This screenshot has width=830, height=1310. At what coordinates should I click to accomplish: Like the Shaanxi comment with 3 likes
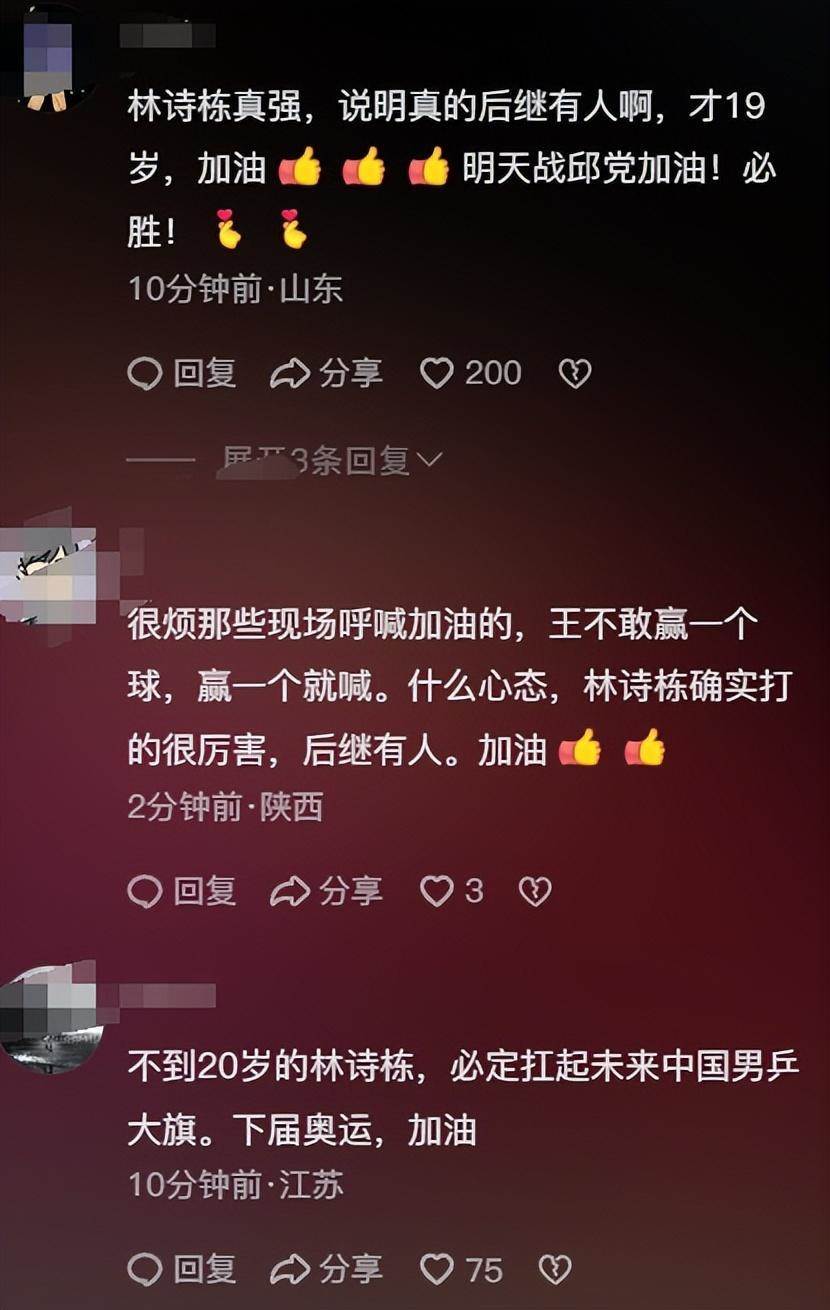coord(437,891)
